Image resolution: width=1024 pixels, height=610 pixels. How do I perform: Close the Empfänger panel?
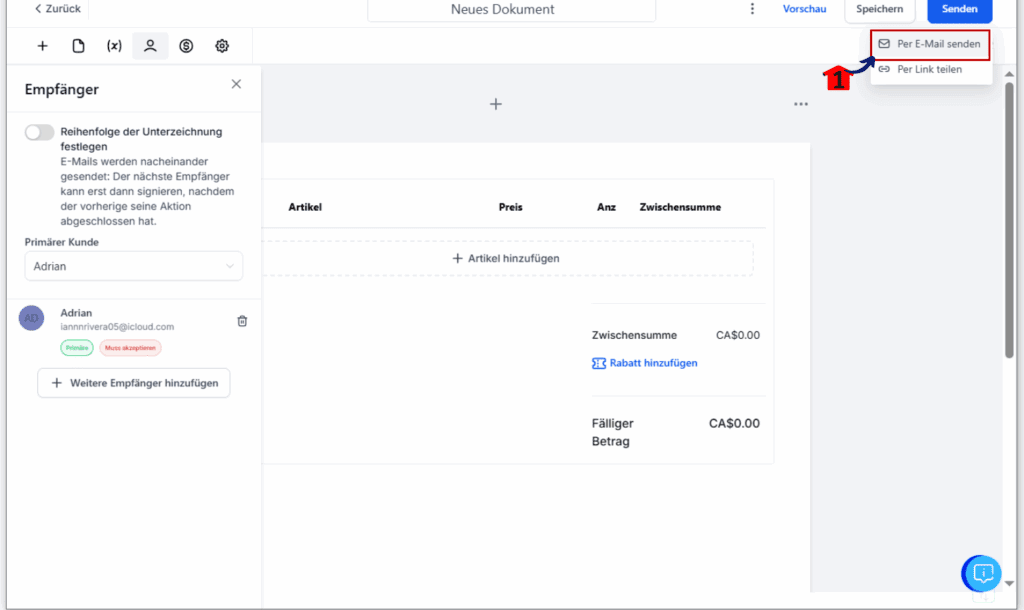coord(236,84)
